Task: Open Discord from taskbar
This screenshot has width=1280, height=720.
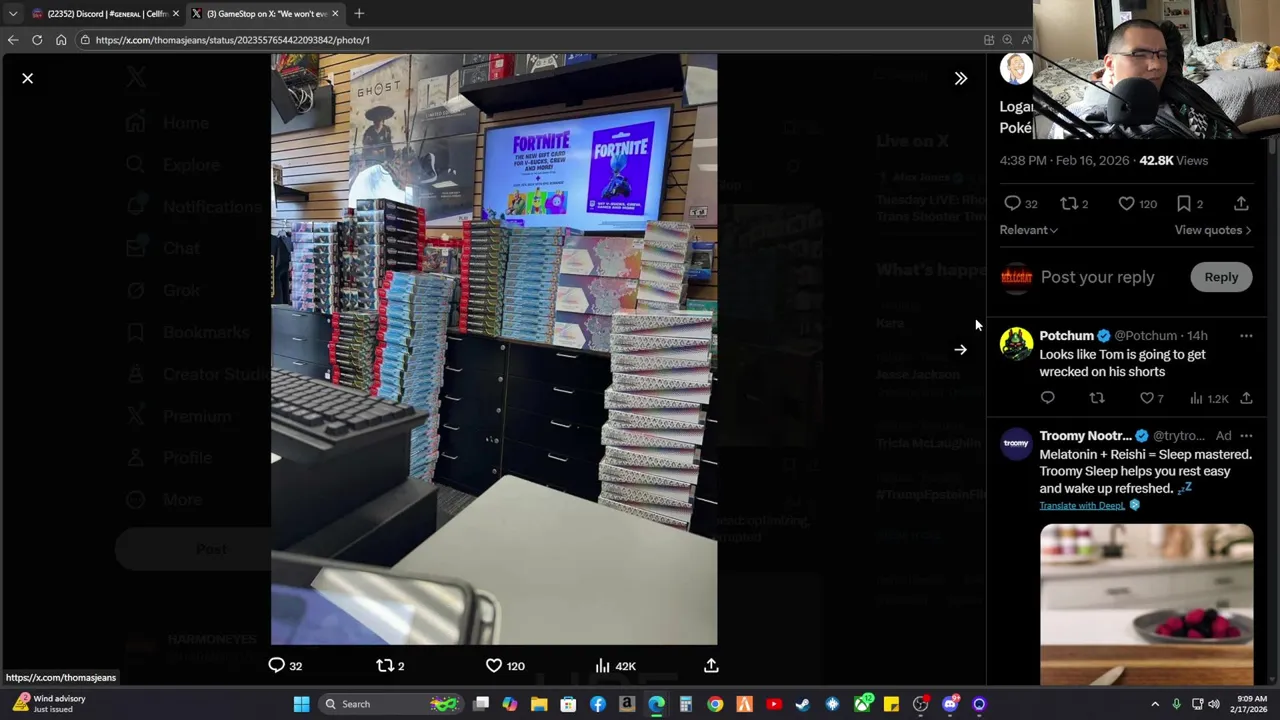Action: point(949,704)
